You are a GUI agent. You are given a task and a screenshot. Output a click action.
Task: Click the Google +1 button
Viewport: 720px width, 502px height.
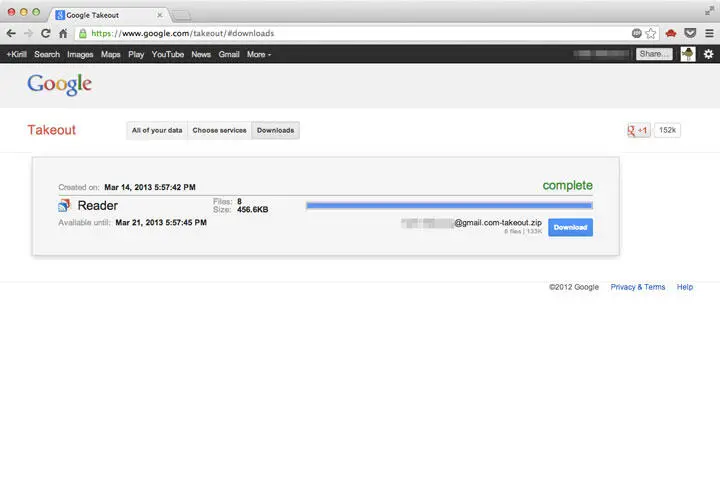tap(638, 130)
